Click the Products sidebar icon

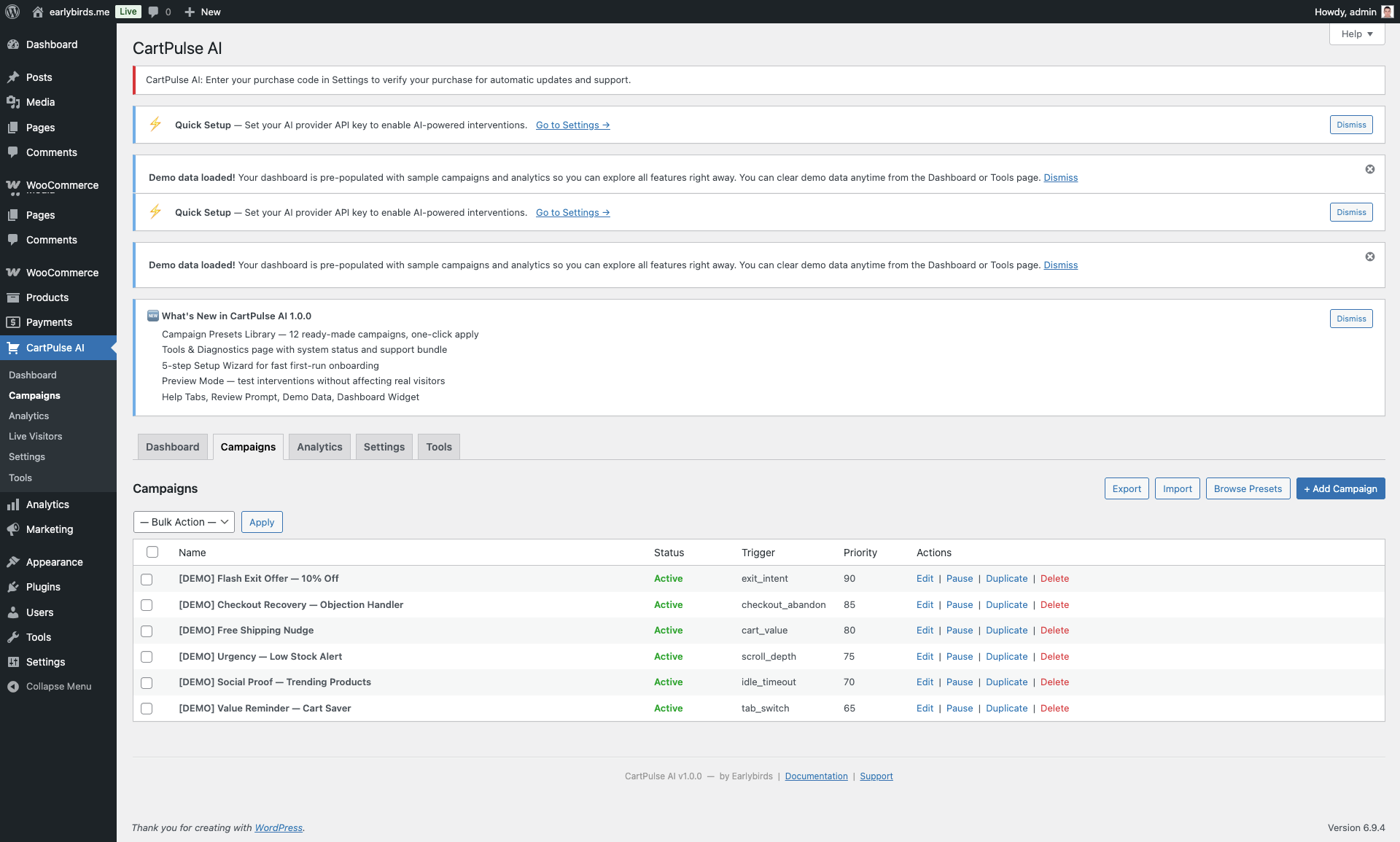tap(13, 297)
